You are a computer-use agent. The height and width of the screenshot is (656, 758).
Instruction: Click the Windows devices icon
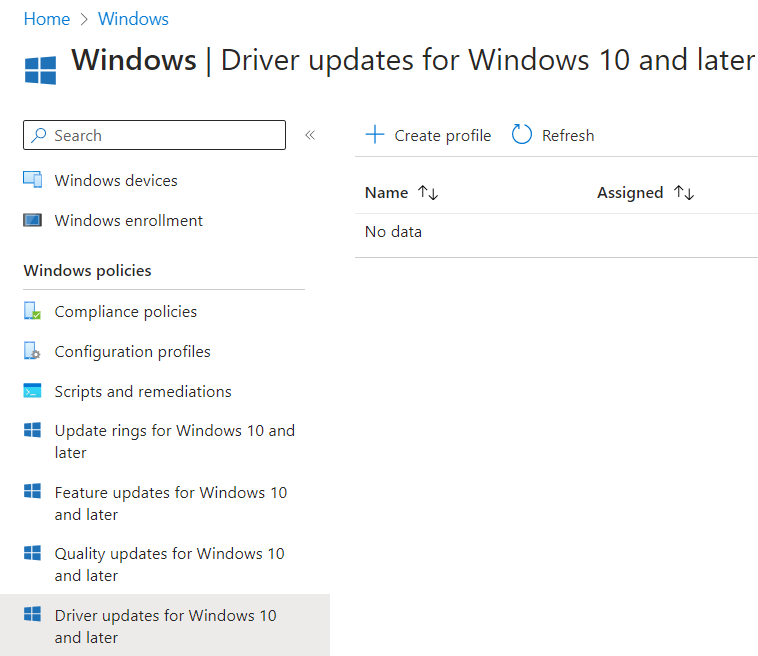[32, 179]
